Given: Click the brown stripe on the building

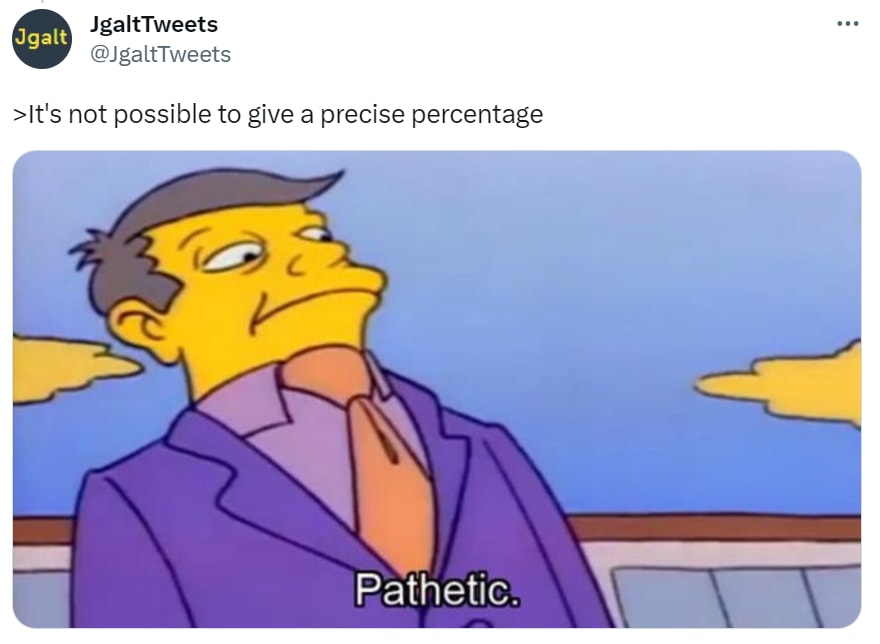Looking at the screenshot, I should click(x=713, y=528).
